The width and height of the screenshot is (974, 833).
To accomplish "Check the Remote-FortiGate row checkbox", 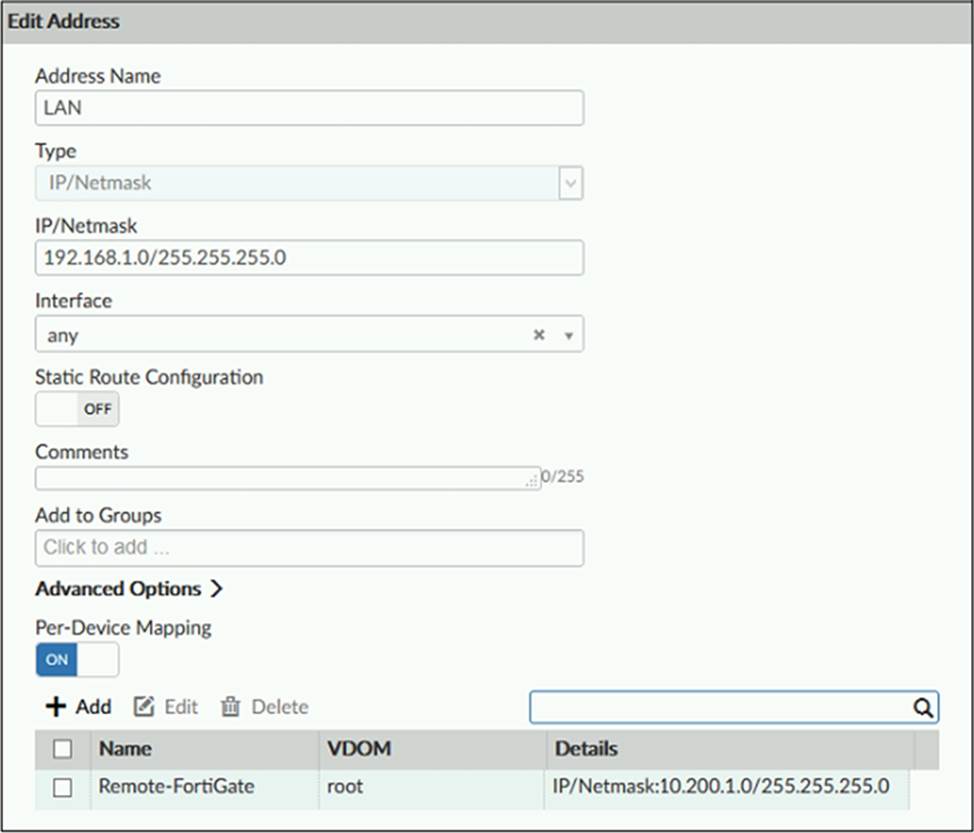I will [x=62, y=787].
